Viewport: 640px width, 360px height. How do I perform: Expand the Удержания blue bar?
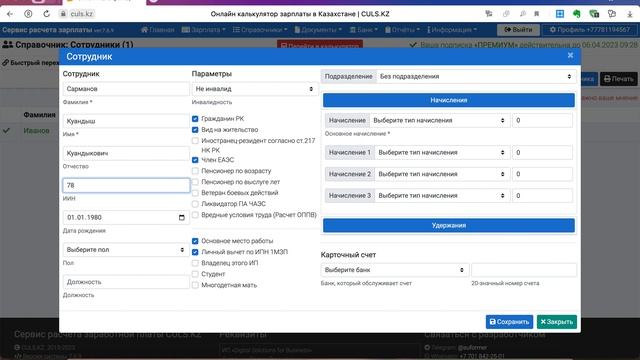[449, 225]
